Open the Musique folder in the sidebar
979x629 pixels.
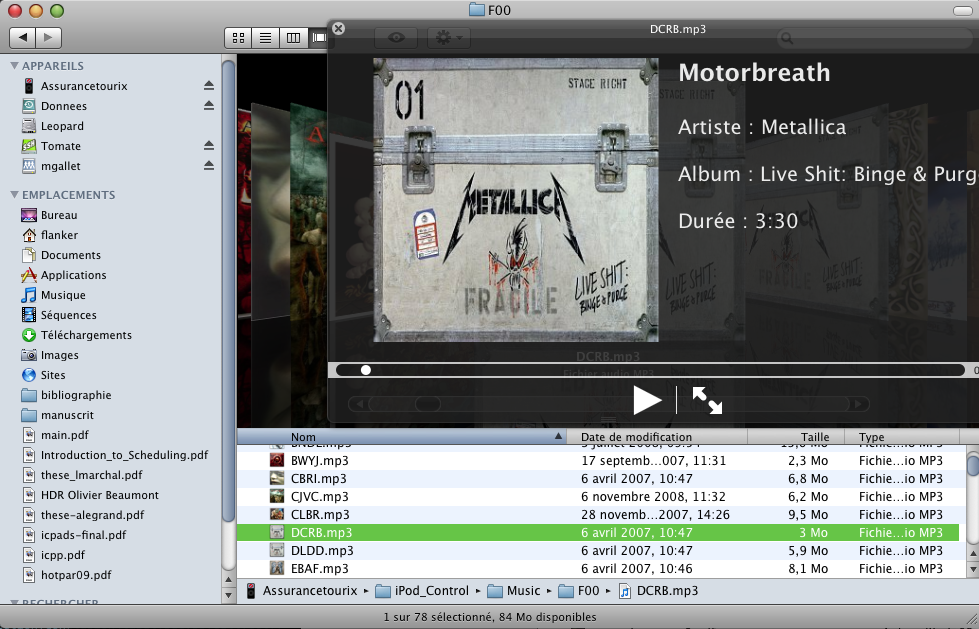coord(62,295)
